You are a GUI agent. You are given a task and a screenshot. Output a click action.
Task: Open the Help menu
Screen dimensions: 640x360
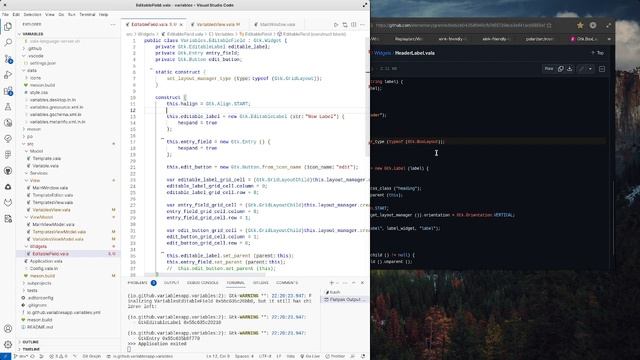pos(104,14)
